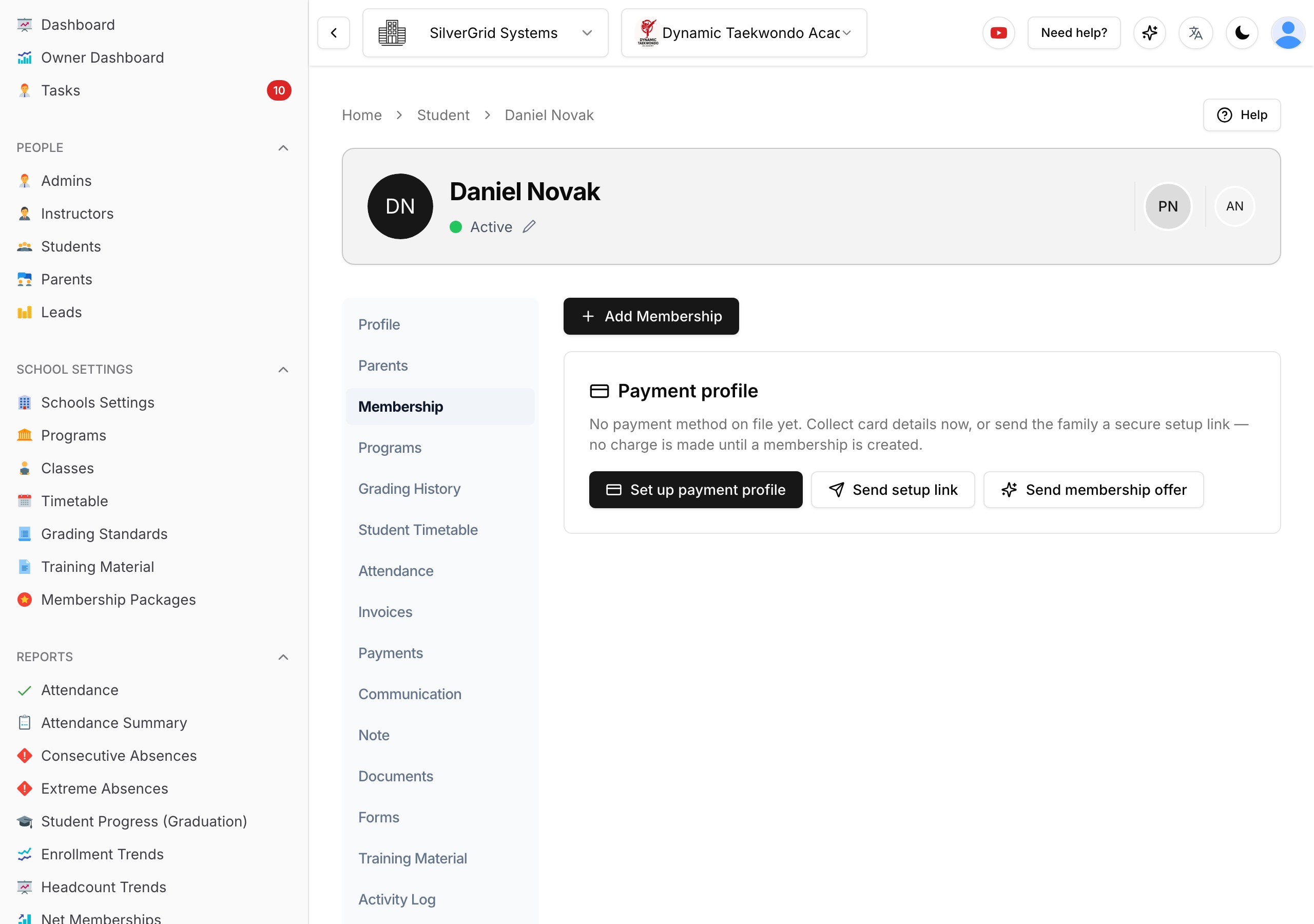Image resolution: width=1314 pixels, height=924 pixels.
Task: Click Send setup link button
Action: 893,490
